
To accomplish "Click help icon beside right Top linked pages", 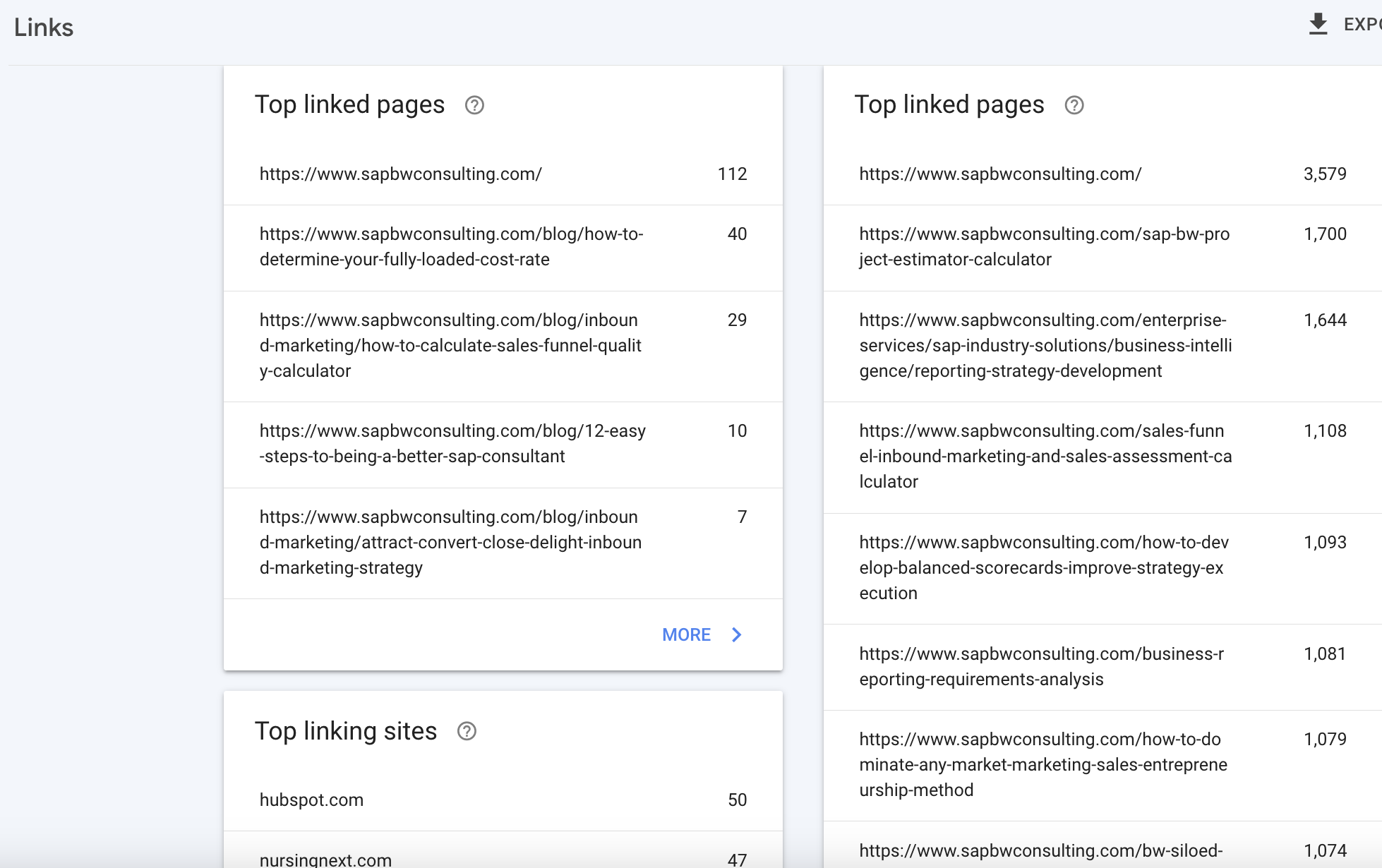I will tap(1074, 105).
